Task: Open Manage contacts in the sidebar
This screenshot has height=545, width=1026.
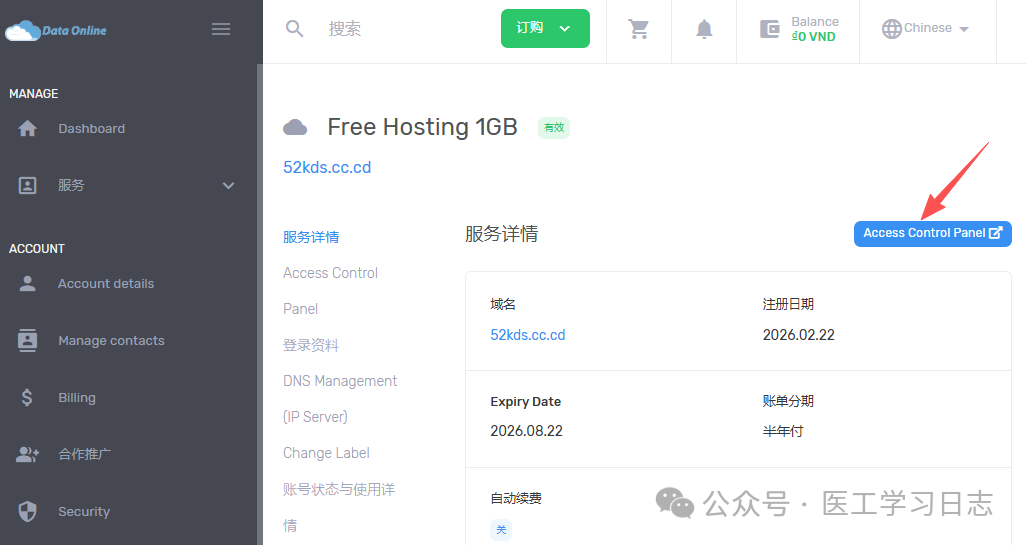Action: [111, 340]
